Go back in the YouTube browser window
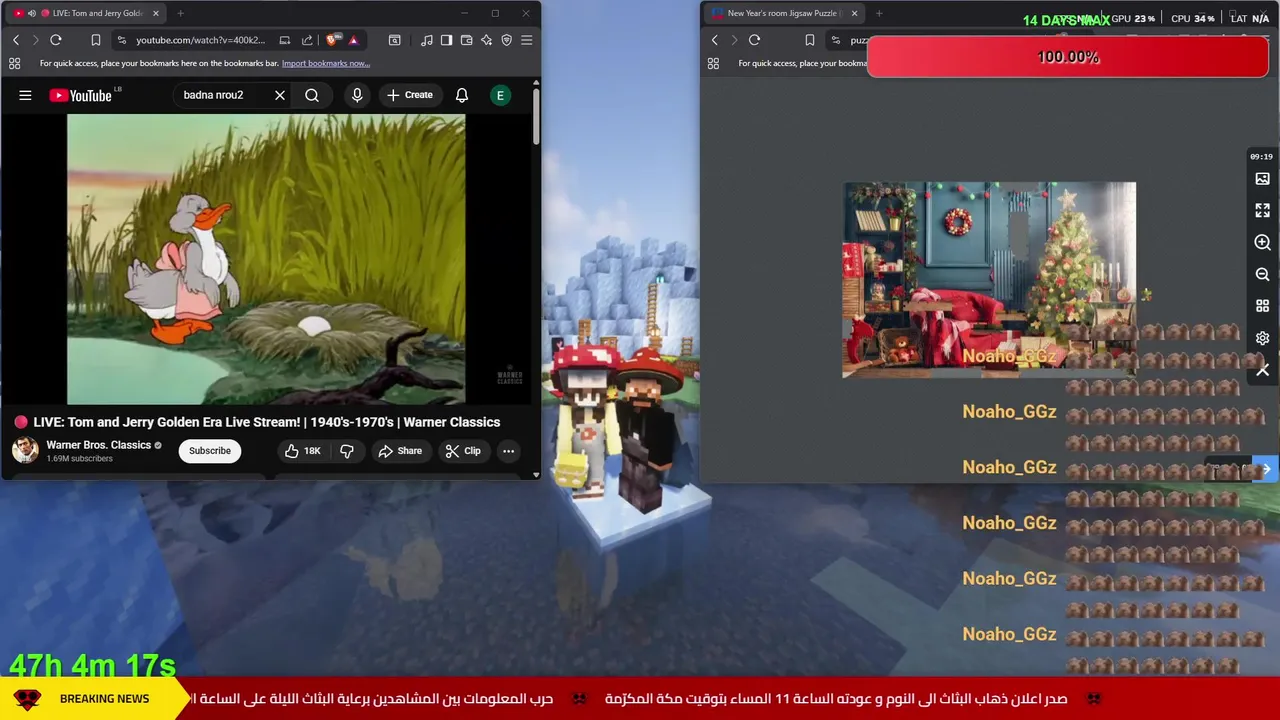Screen dimensions: 1280x720 (16, 40)
